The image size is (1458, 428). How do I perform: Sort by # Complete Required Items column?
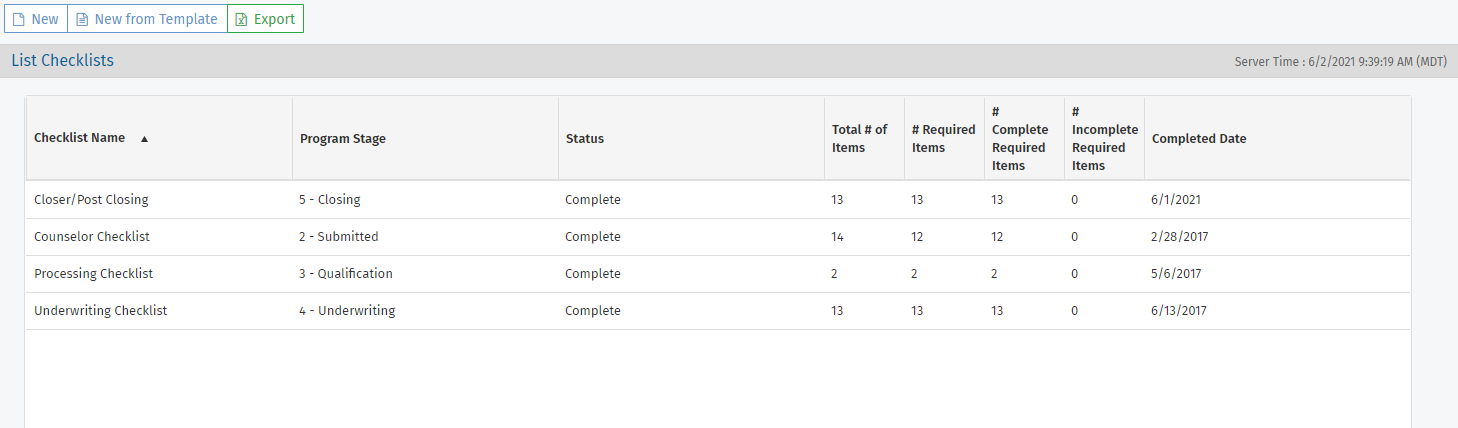pyautogui.click(x=1020, y=139)
